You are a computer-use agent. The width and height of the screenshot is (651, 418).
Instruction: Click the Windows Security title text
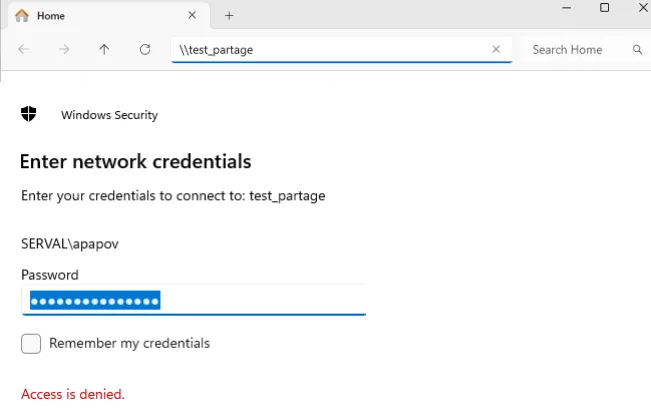point(110,115)
